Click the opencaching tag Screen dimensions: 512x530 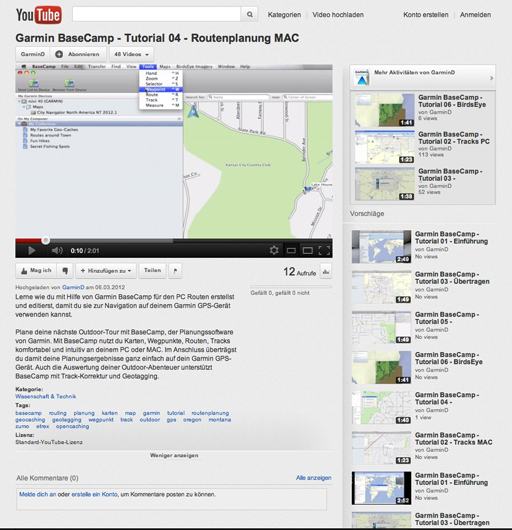point(72,426)
